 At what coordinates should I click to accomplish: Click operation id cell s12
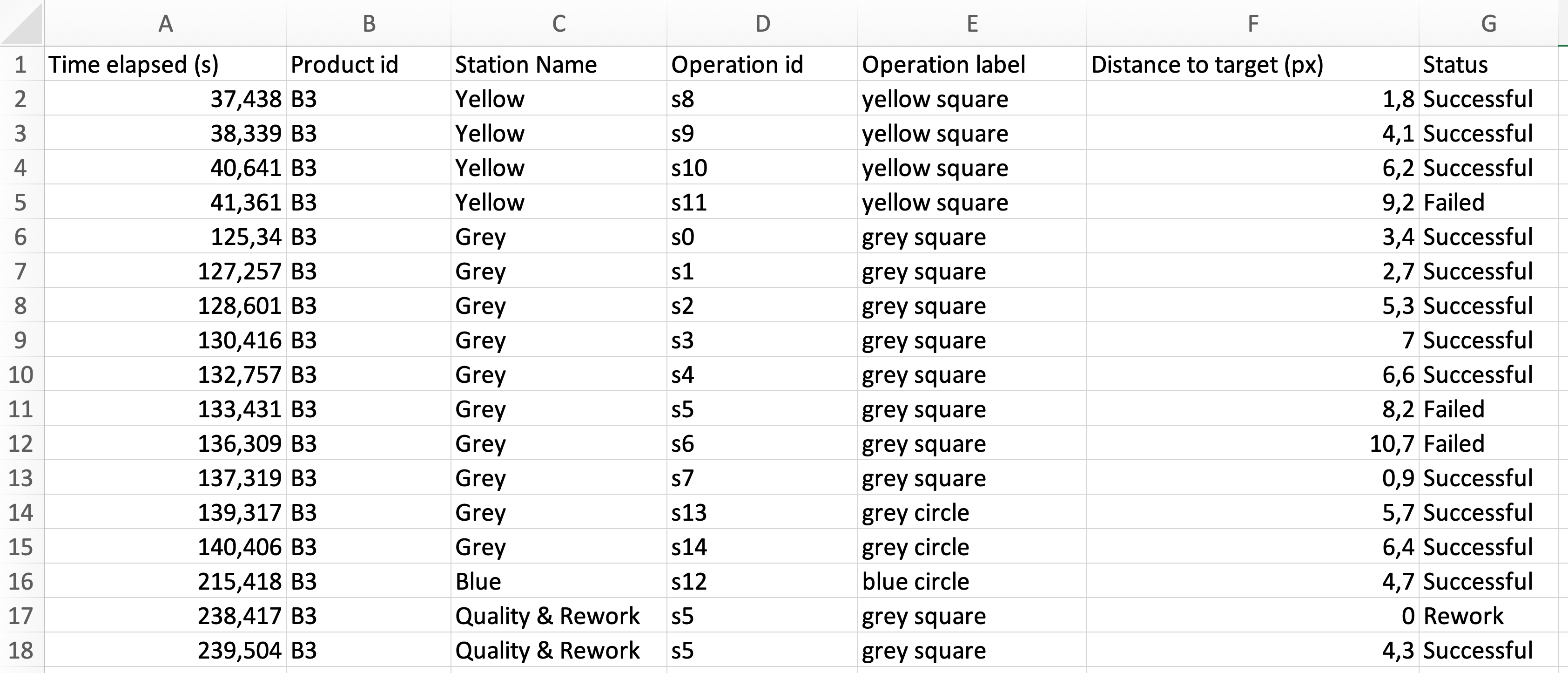(762, 580)
